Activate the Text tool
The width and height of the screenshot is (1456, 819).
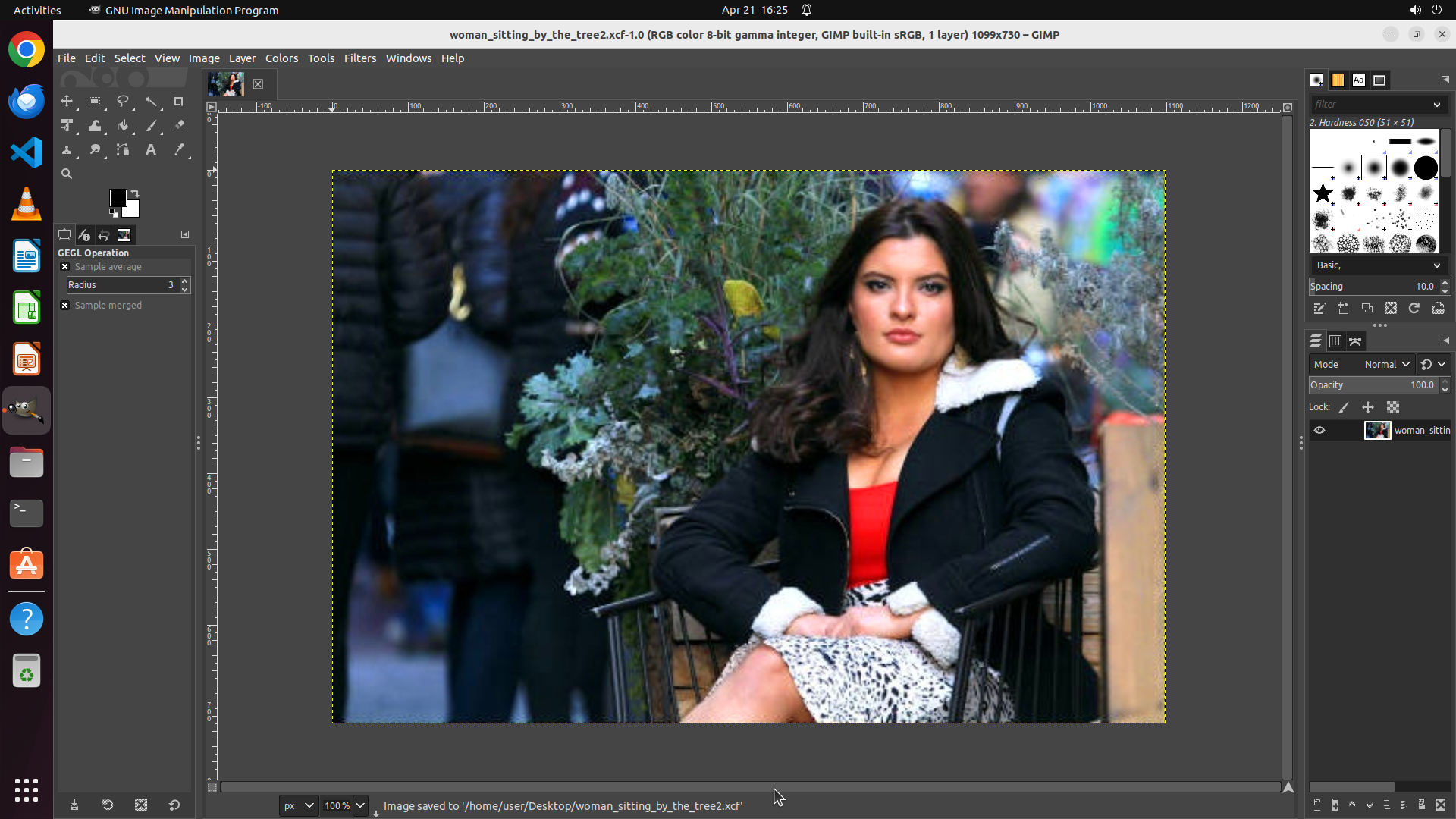pos(151,150)
